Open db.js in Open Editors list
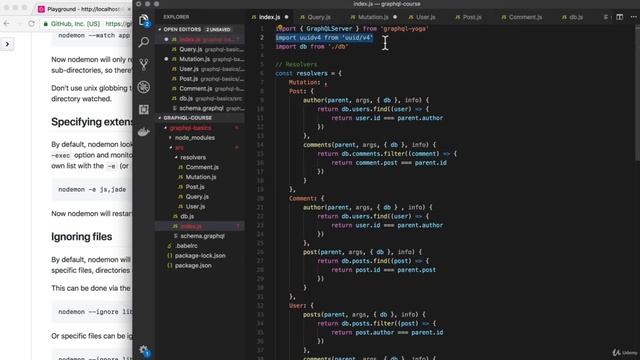Screen dimensions: 640x360 pyautogui.click(x=200, y=98)
